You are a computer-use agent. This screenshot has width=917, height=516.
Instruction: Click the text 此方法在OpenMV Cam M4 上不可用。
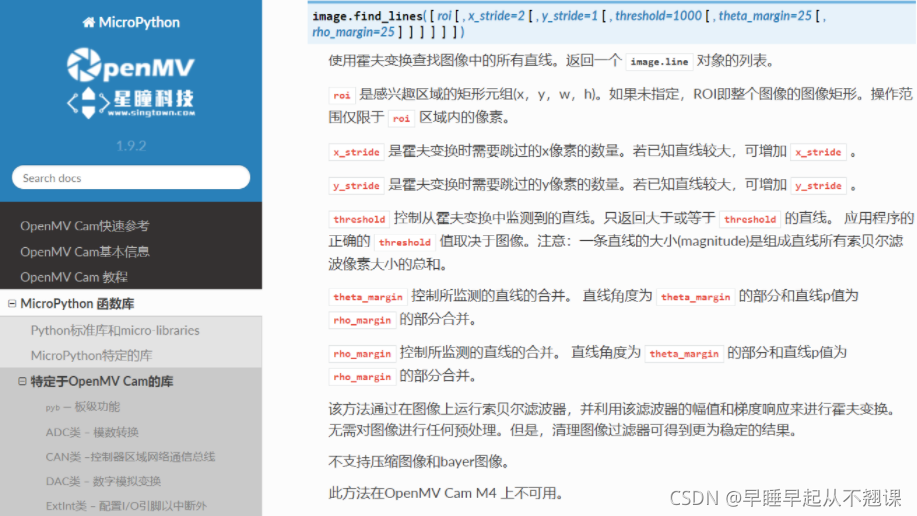(x=446, y=493)
